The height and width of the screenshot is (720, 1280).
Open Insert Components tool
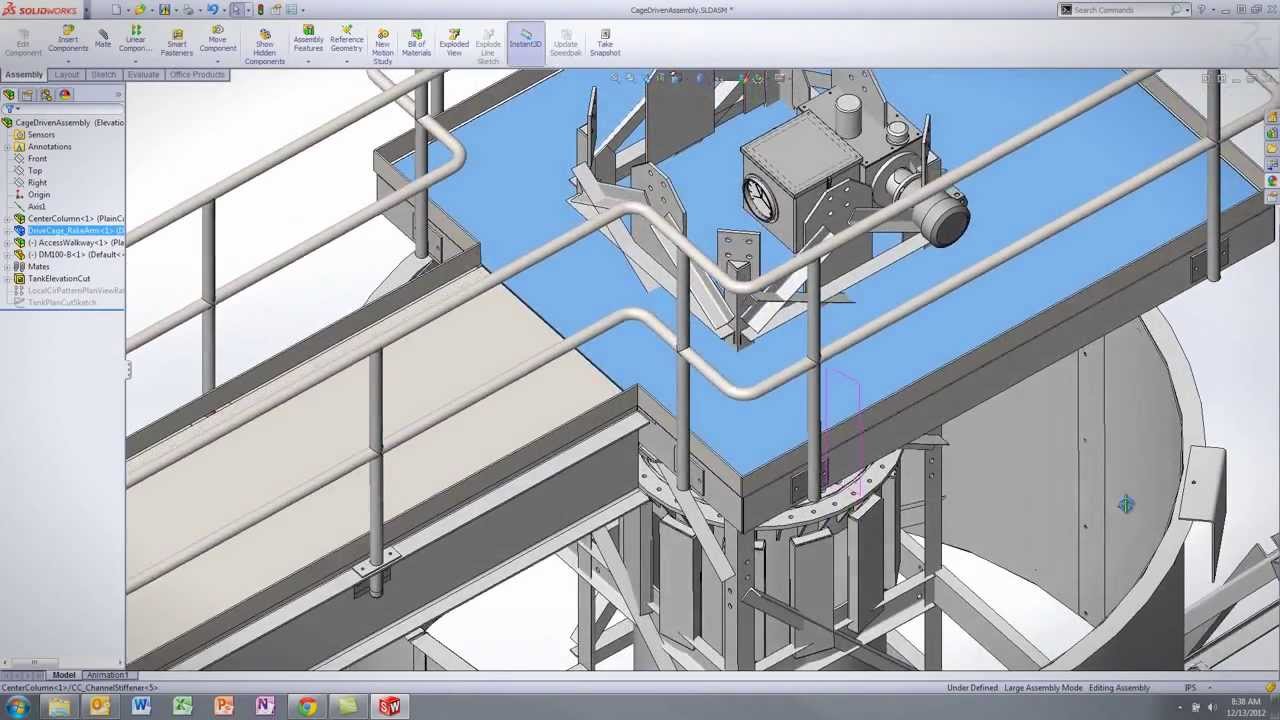[x=68, y=40]
